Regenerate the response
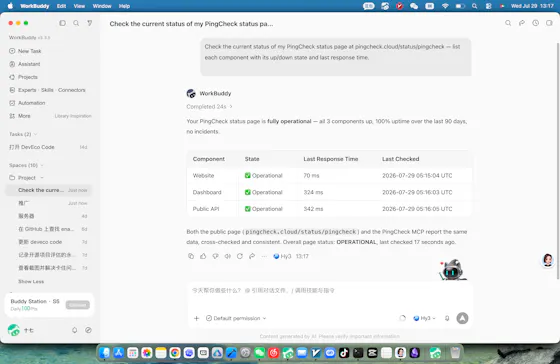Viewport: 560px width, 364px height. point(240,256)
